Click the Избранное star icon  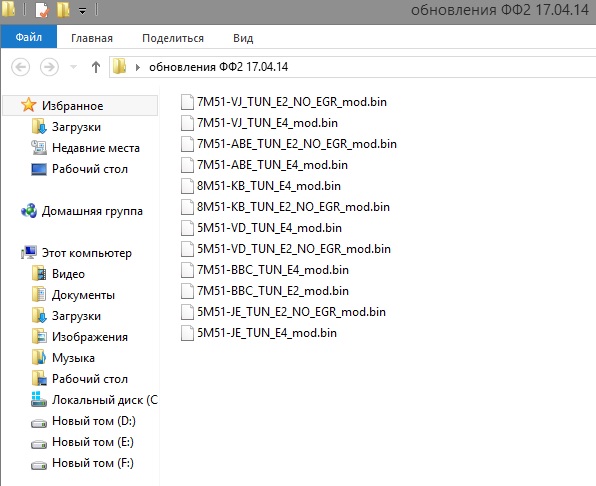click(x=29, y=104)
